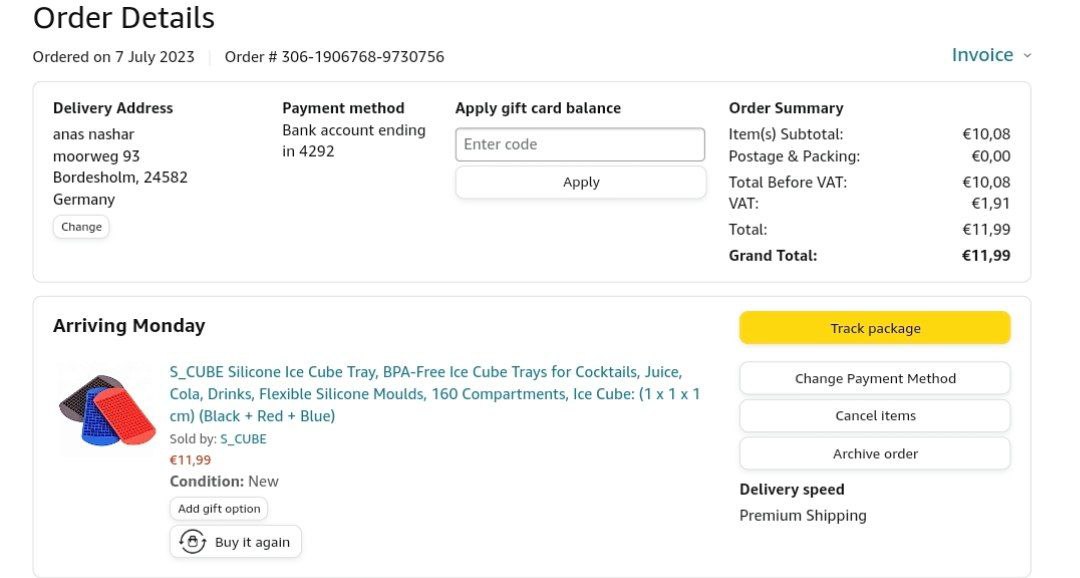1080x578 pixels.
Task: Apply the gift card balance
Action: pyautogui.click(x=580, y=182)
